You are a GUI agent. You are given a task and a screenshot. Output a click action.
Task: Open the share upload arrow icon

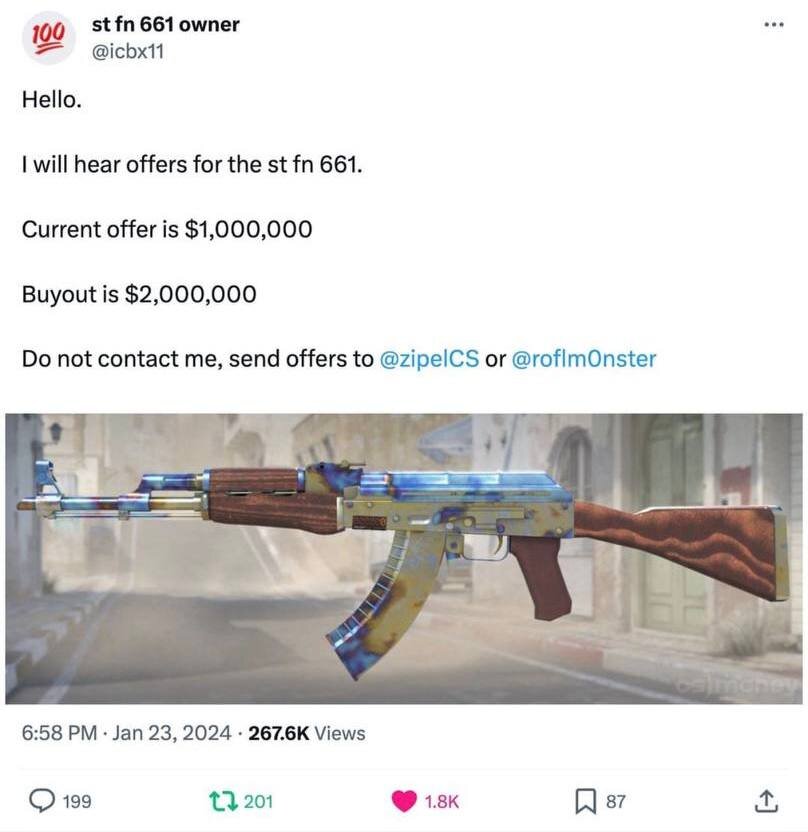pyautogui.click(x=766, y=801)
